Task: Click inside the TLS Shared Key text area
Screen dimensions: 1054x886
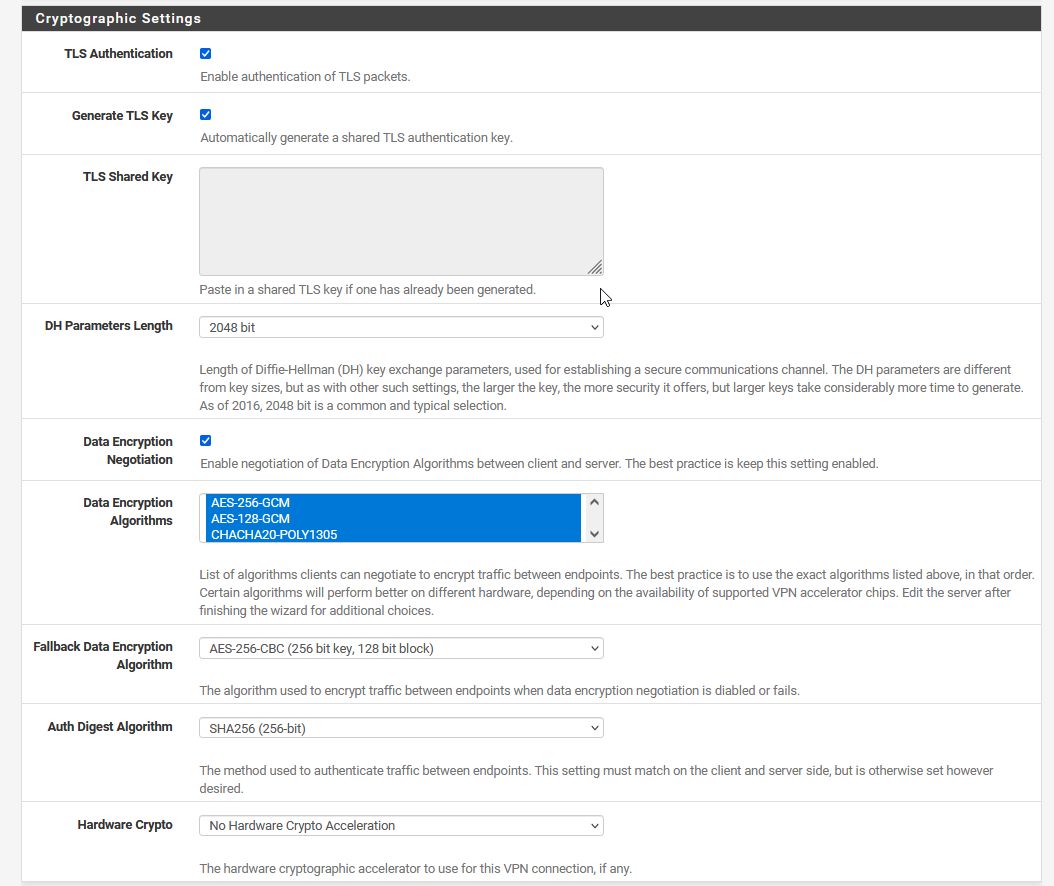Action: coord(400,220)
